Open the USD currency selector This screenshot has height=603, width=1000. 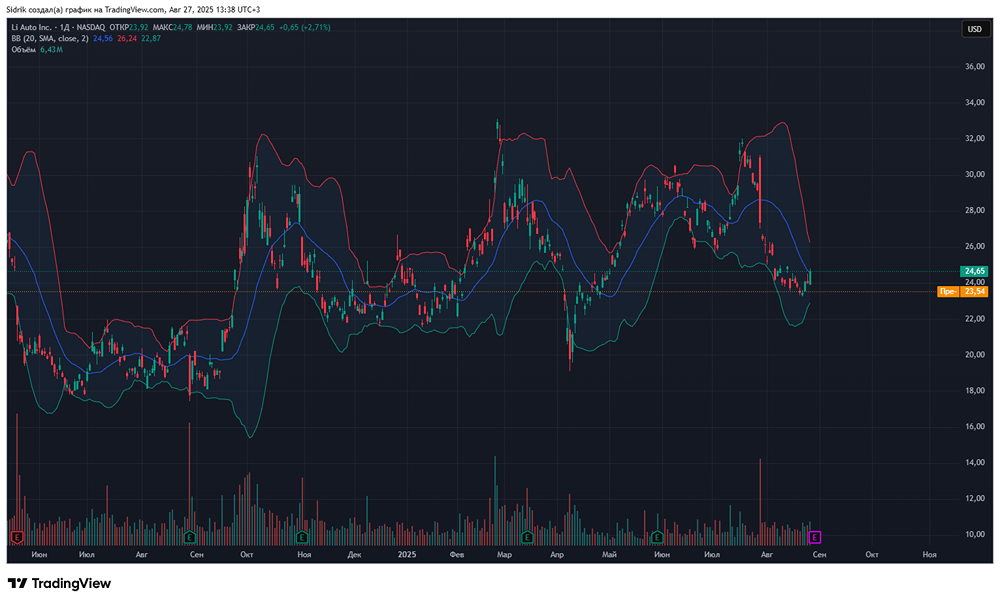pyautogui.click(x=973, y=30)
